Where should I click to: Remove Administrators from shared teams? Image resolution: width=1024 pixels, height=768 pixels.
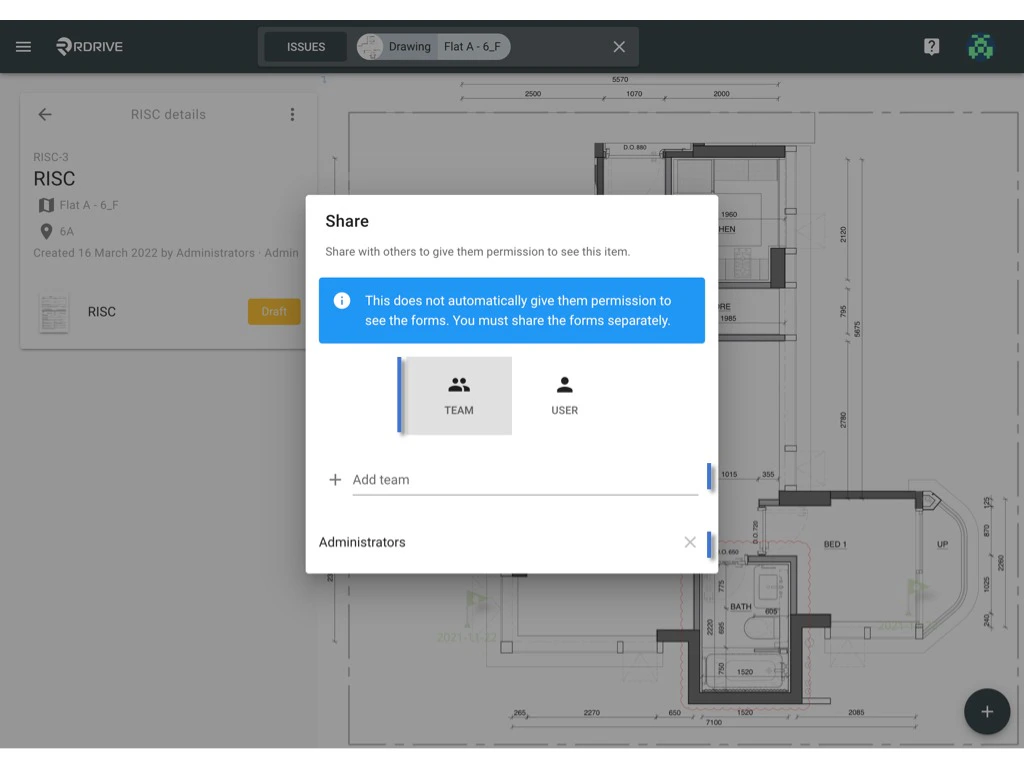click(x=689, y=542)
